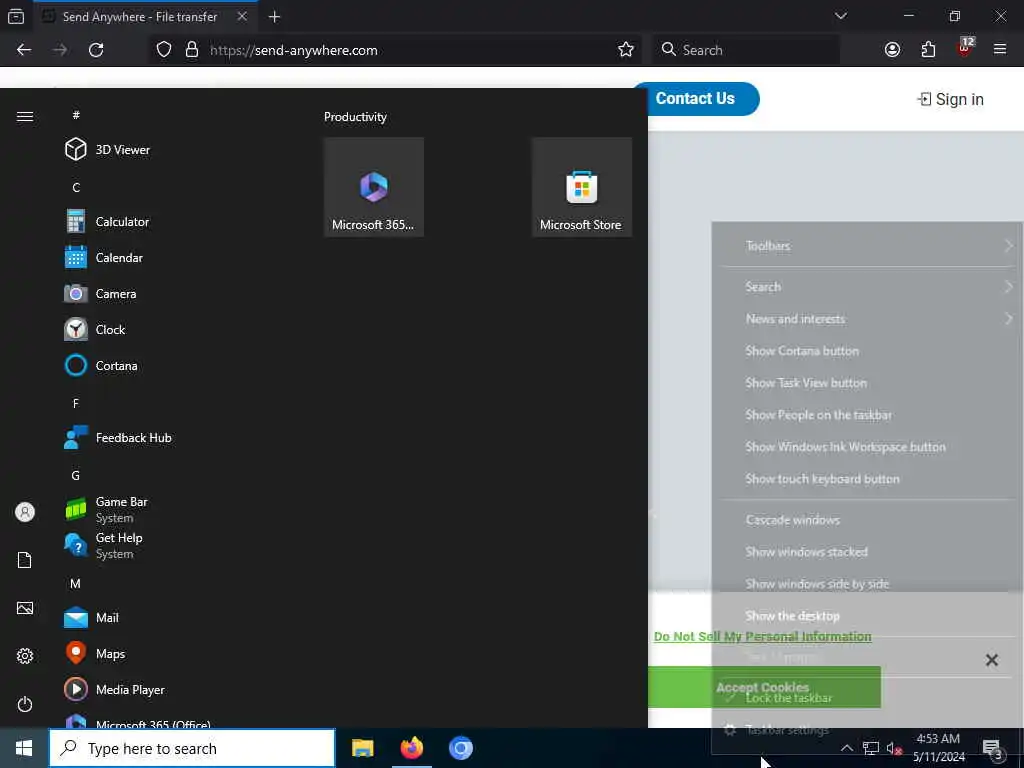Click the Windows Start button
1024x768 pixels.
pos(24,748)
